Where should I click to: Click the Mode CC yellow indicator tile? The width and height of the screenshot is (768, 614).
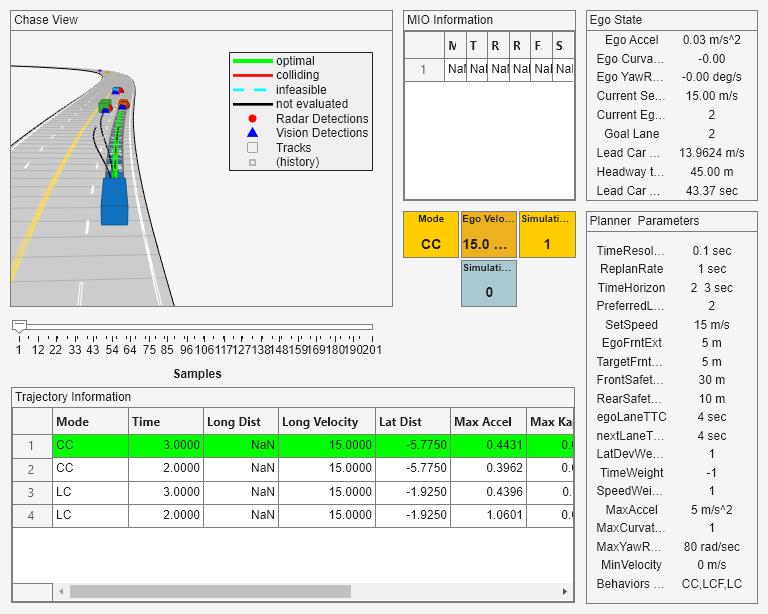[x=430, y=234]
